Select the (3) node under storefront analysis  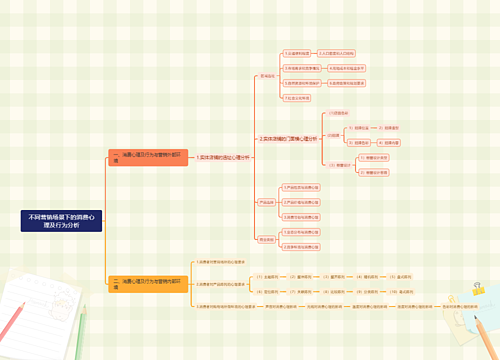(x=340, y=165)
